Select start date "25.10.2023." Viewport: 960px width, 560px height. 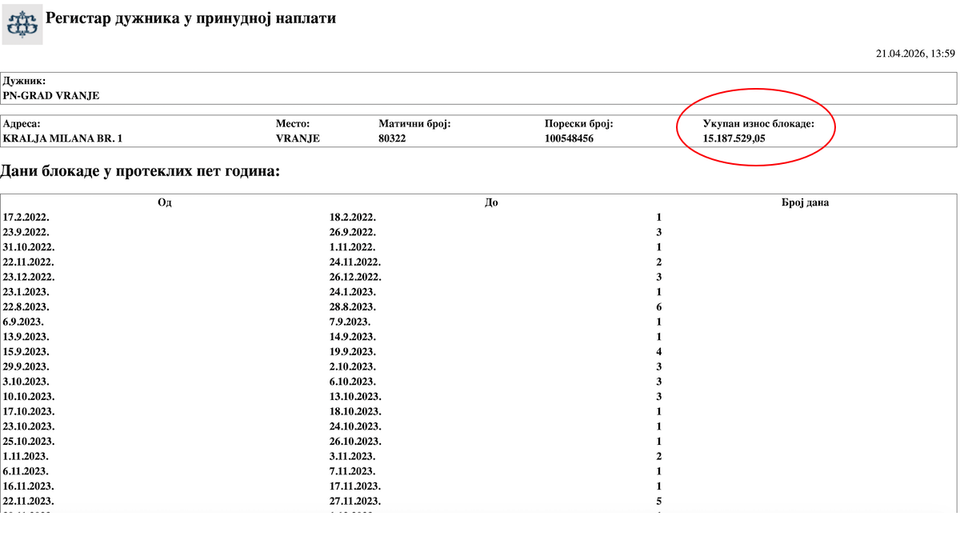tap(29, 441)
